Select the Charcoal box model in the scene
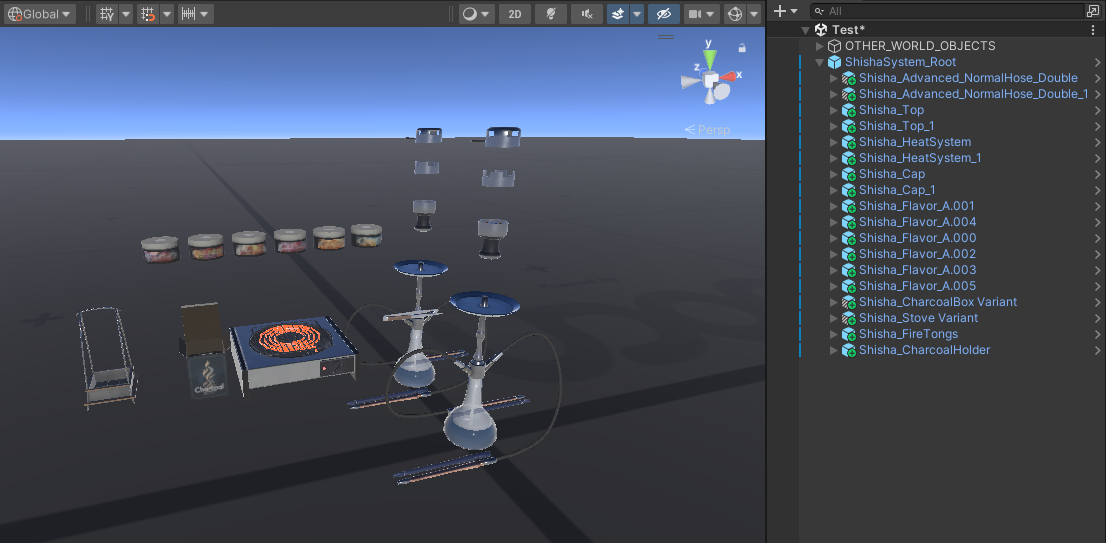 click(205, 350)
